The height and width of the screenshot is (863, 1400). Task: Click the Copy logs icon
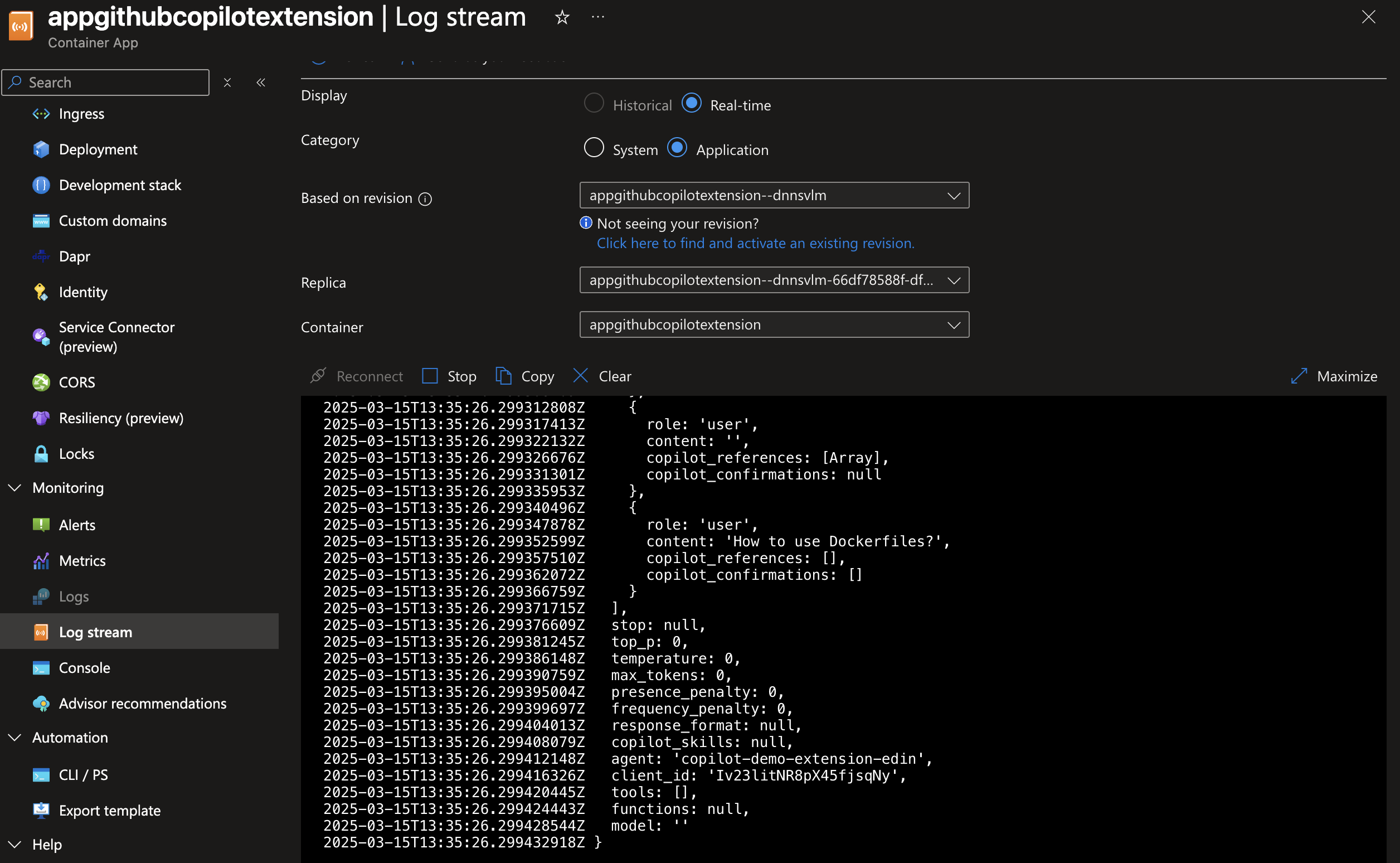503,376
